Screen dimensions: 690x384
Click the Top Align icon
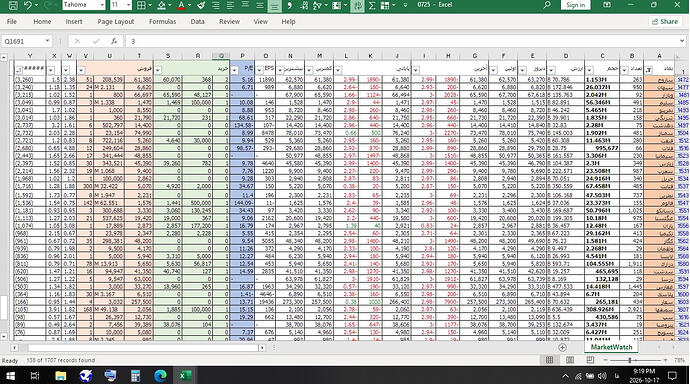pyautogui.click(x=245, y=5)
